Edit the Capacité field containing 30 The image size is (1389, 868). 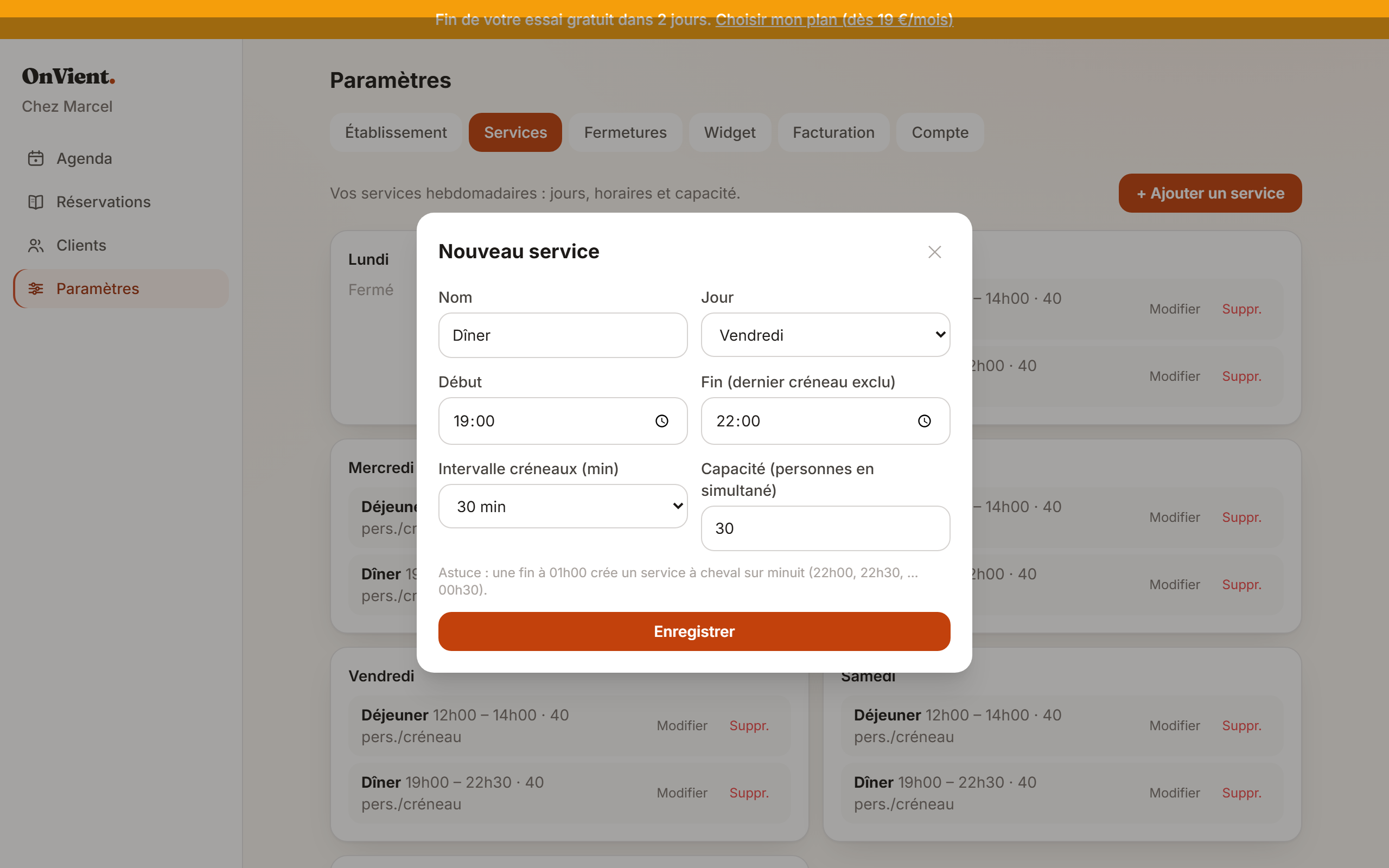point(825,528)
